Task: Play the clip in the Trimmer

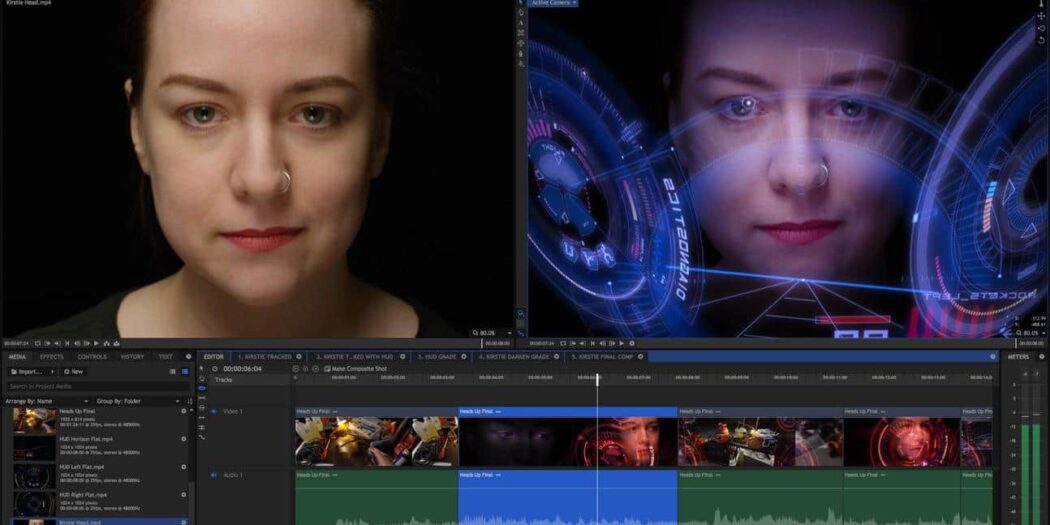Action: [x=96, y=343]
